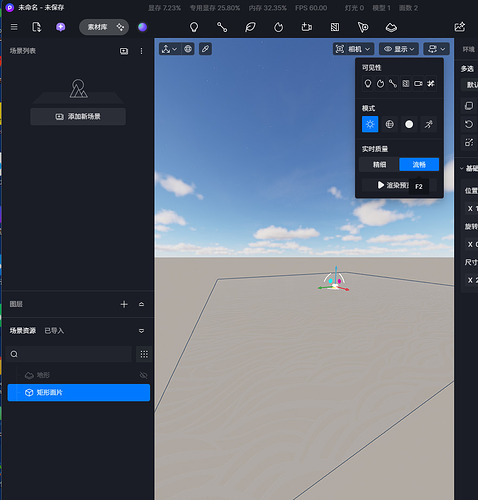Select the fire effects tool in top toolbar
The image size is (478, 500).
pyautogui.click(x=278, y=27)
